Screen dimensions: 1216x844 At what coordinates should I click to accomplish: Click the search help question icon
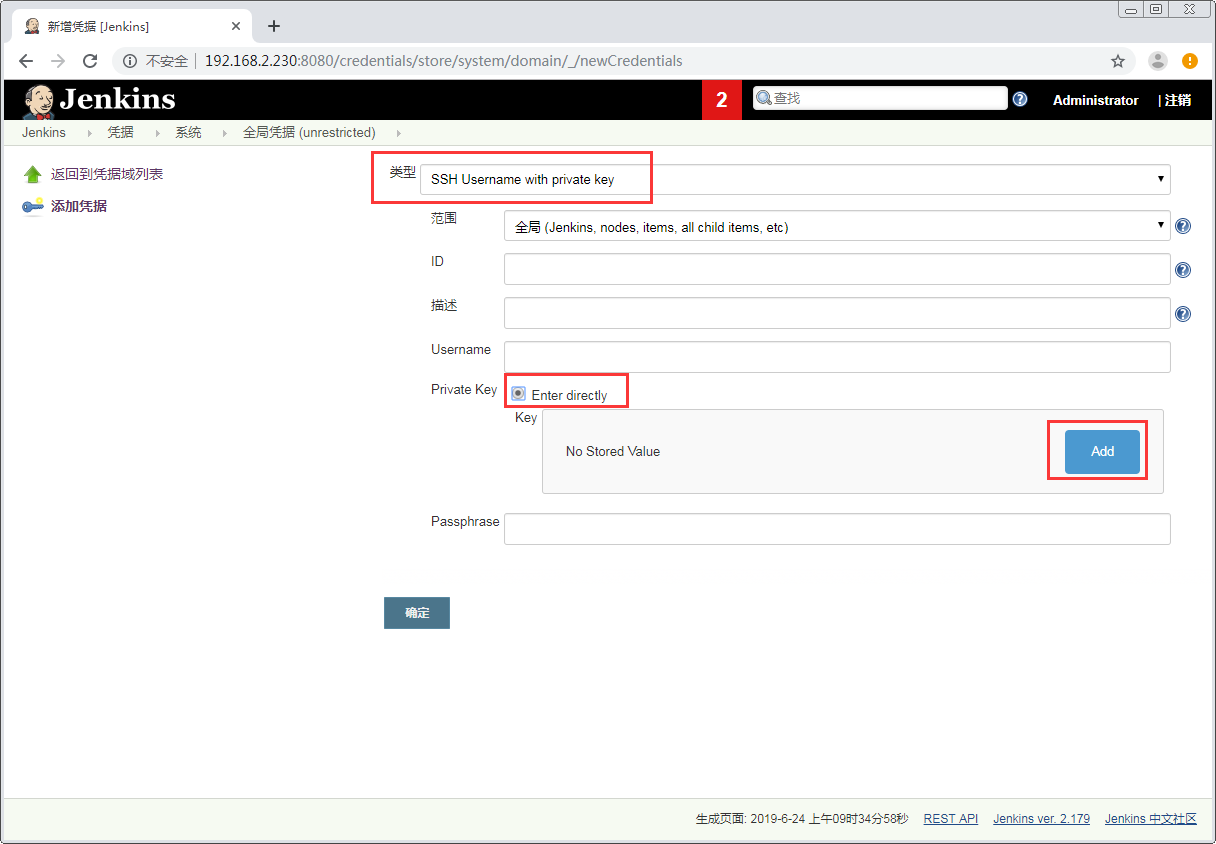[1020, 99]
